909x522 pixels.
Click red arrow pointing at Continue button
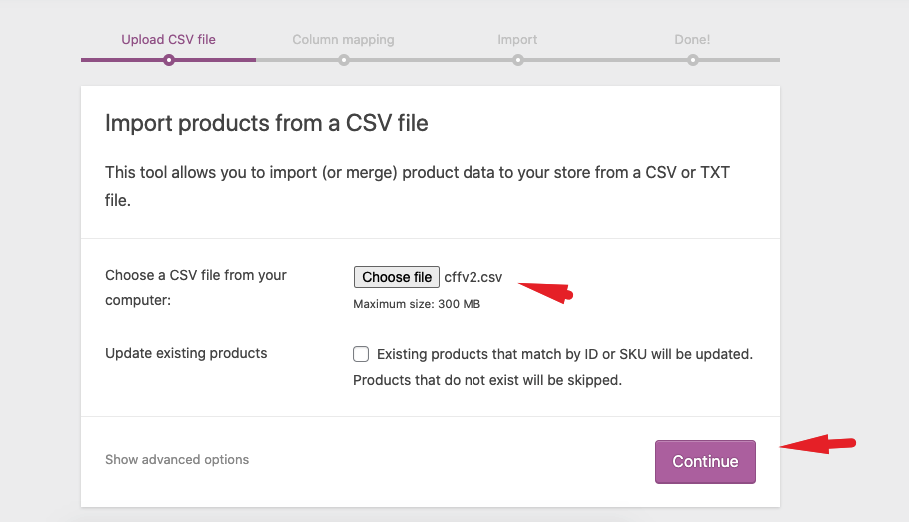[818, 444]
